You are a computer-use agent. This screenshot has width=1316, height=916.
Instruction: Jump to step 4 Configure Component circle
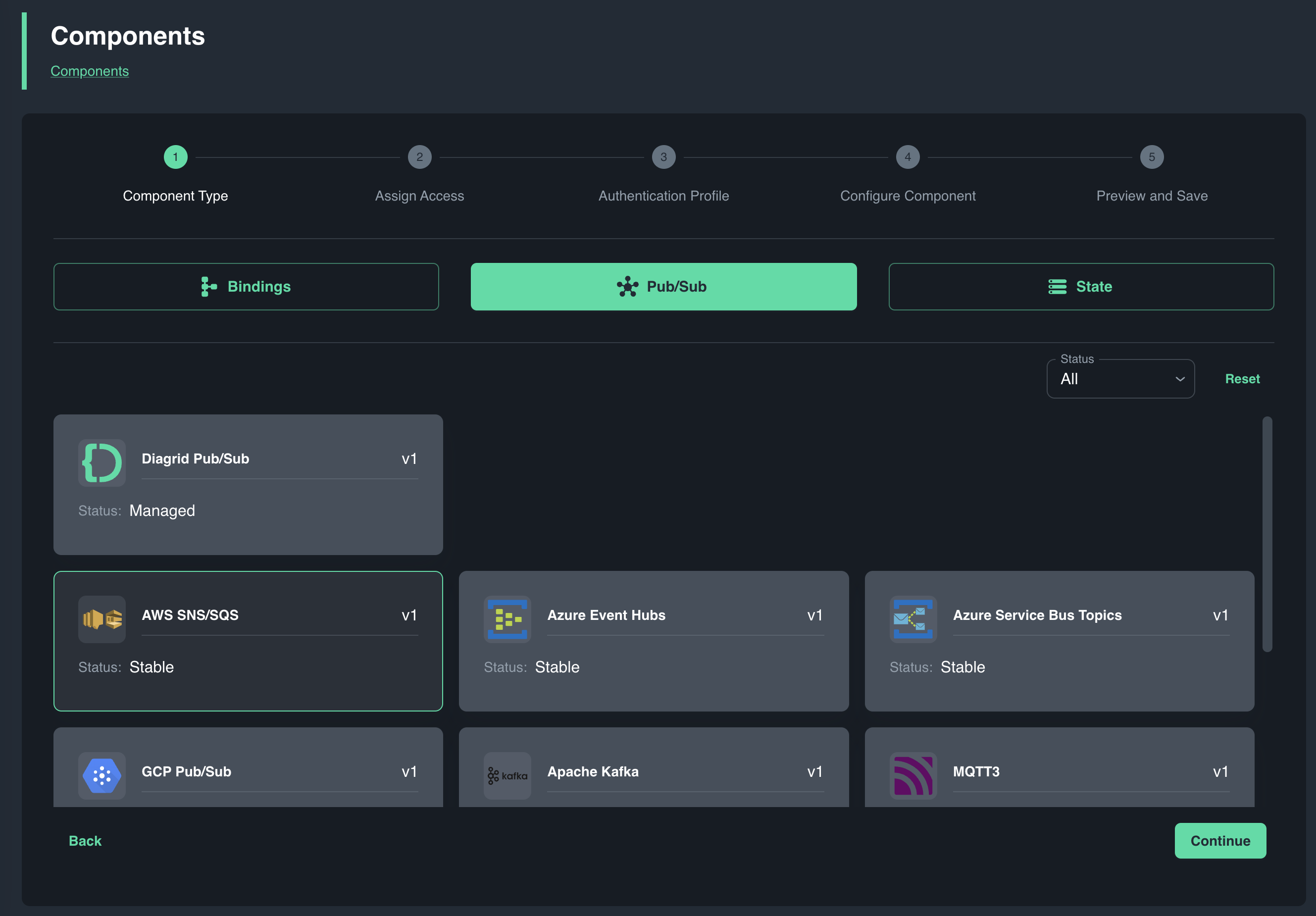pos(908,157)
